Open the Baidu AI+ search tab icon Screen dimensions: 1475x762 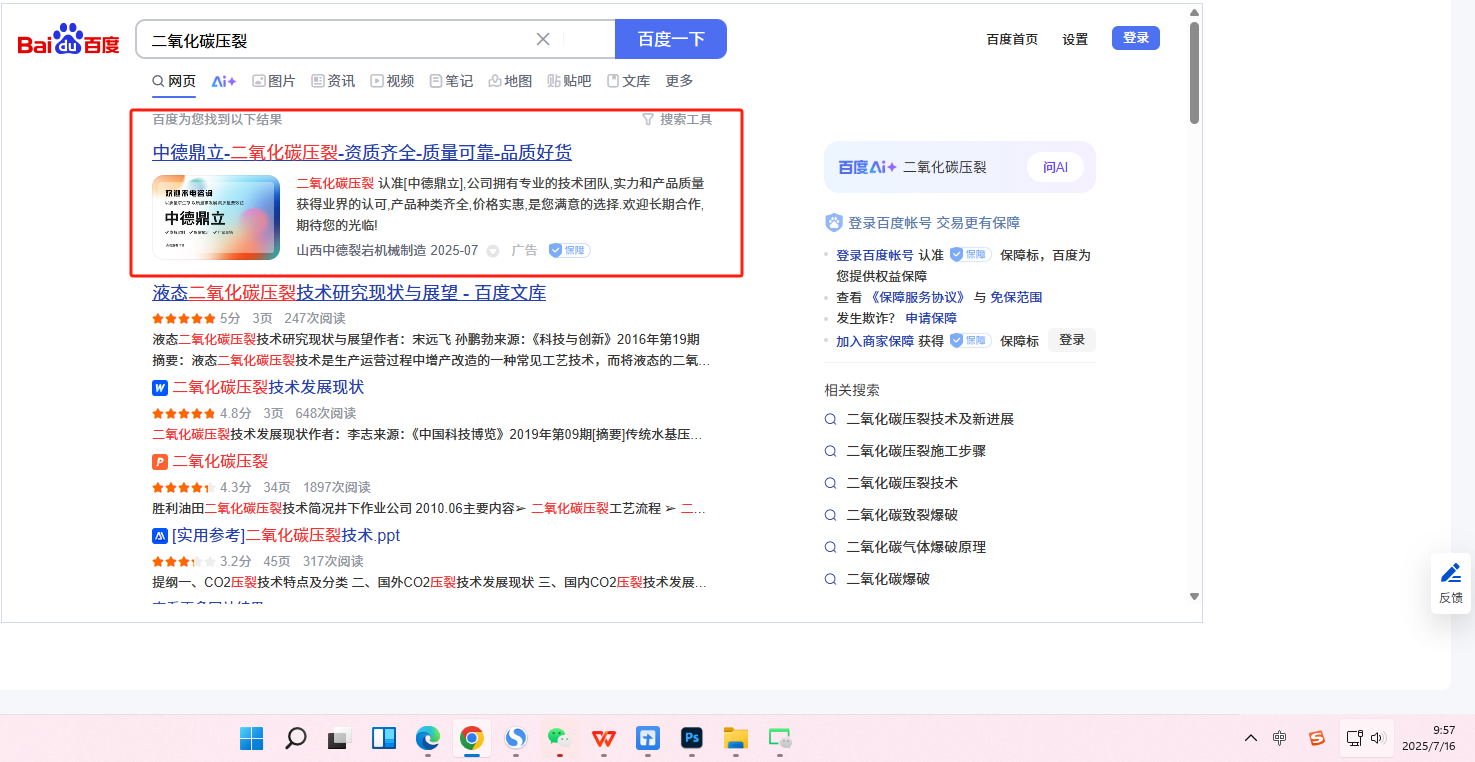tap(224, 81)
